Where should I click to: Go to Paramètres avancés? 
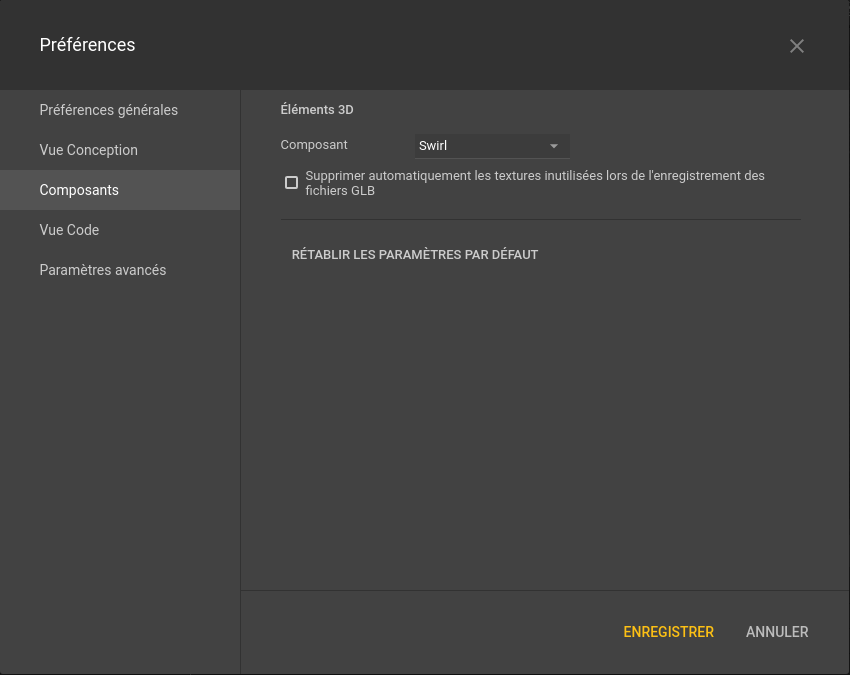120,270
